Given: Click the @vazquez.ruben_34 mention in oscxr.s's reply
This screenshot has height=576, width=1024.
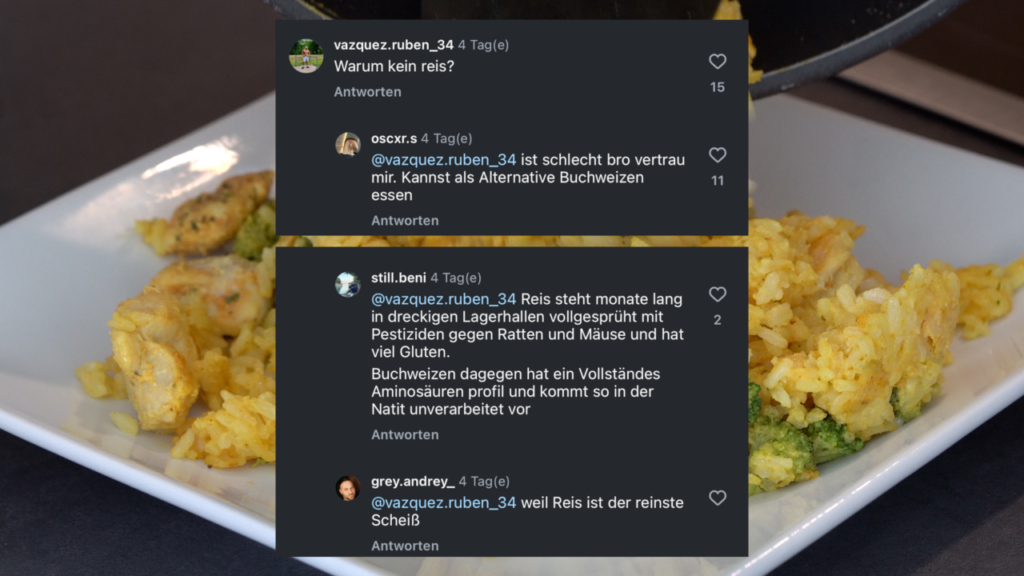Looking at the screenshot, I should [443, 160].
